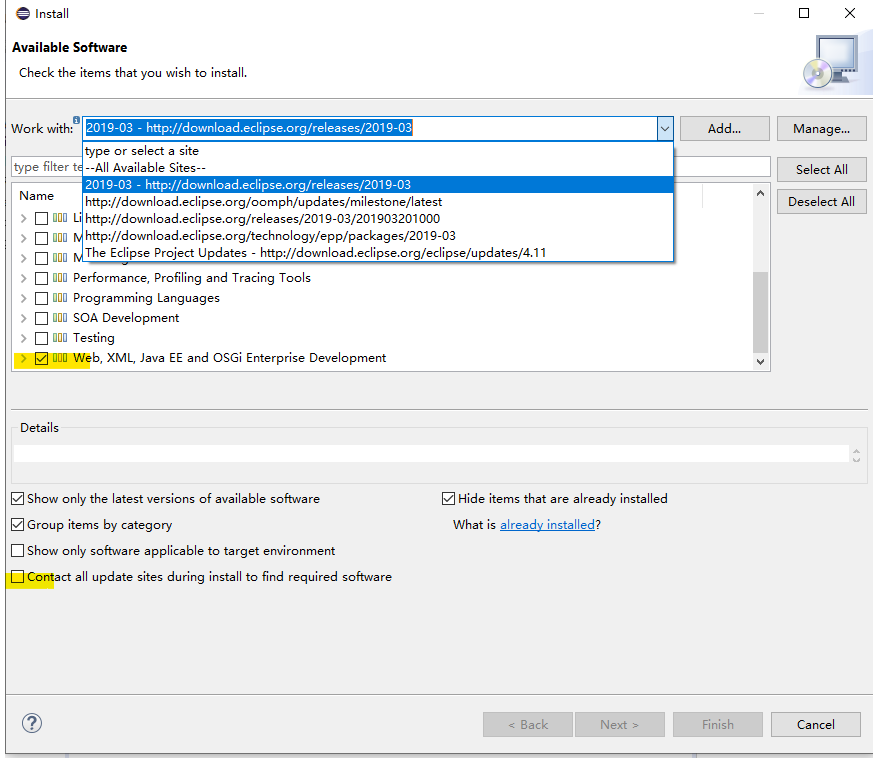The width and height of the screenshot is (873, 758).
Task: Click inside the Work with site text box
Action: (370, 128)
